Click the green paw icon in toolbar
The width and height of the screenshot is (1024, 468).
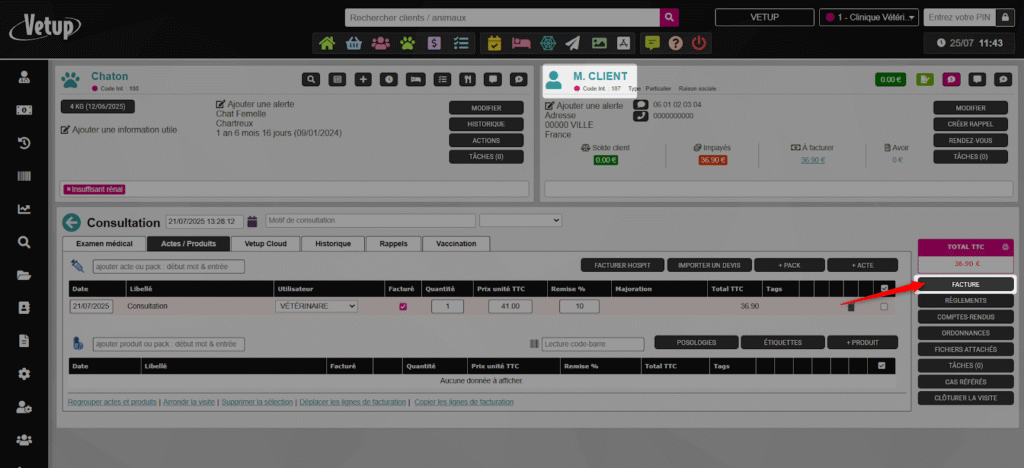[x=408, y=43]
